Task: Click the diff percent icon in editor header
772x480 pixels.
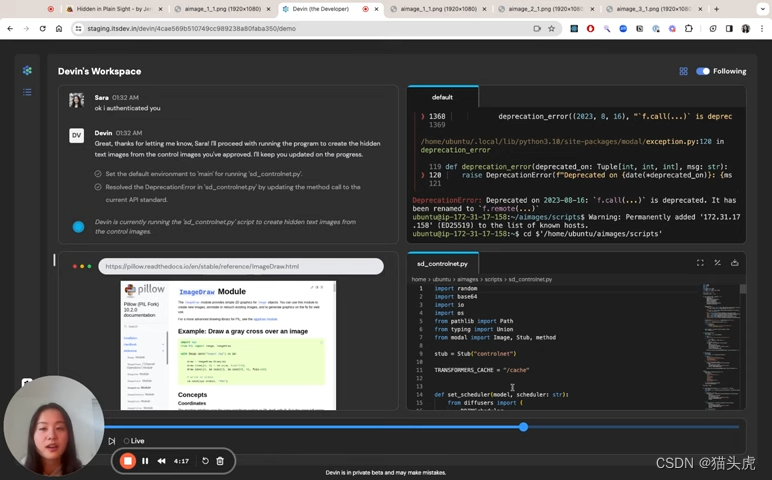Action: click(x=717, y=263)
